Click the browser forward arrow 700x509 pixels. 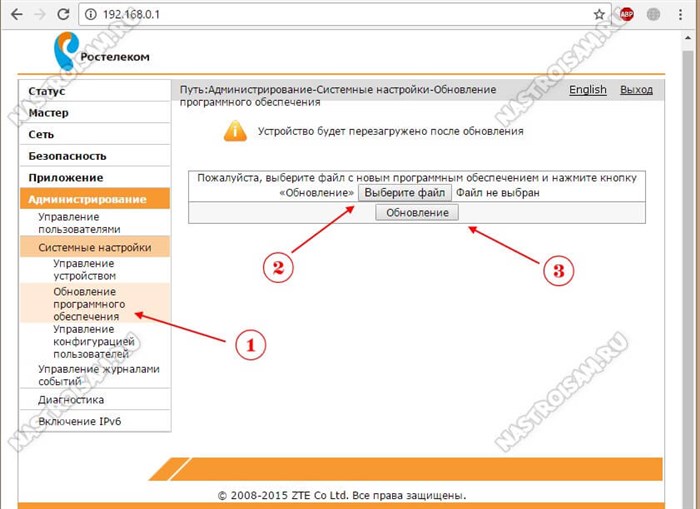coord(40,14)
